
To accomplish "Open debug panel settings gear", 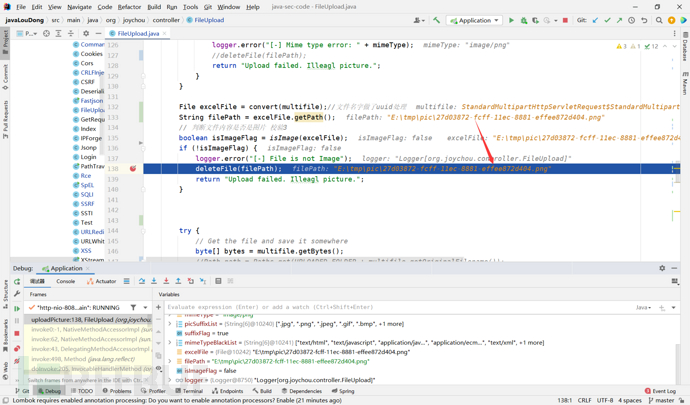I will pyautogui.click(x=662, y=268).
